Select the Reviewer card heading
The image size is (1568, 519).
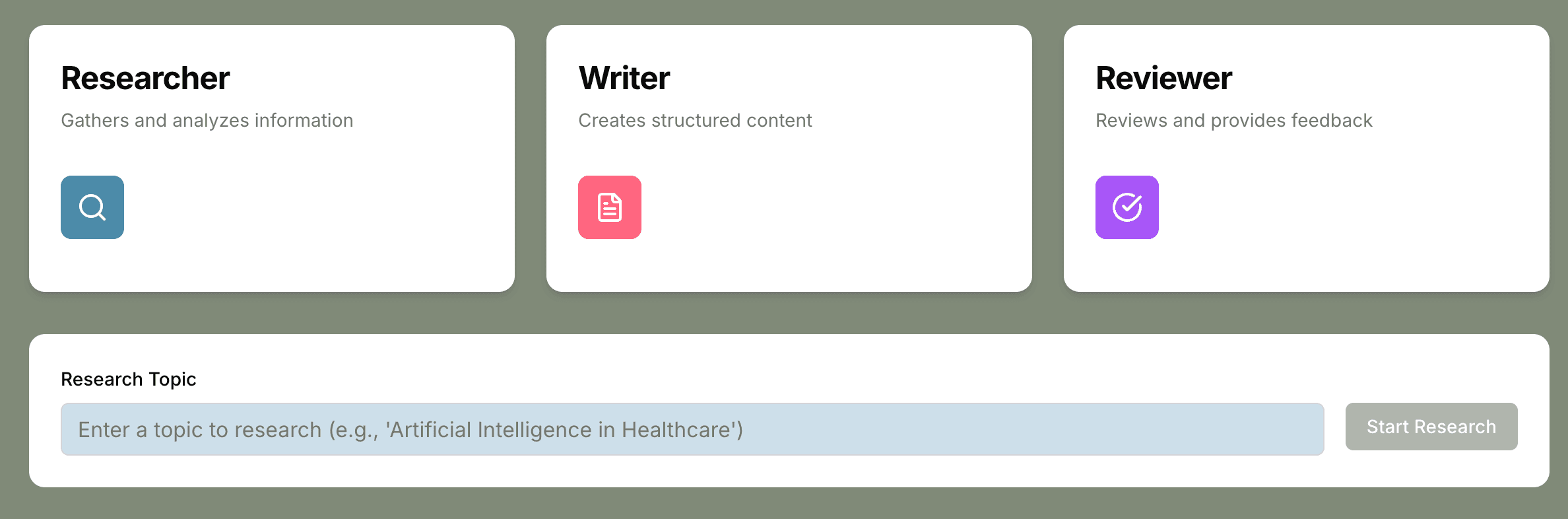coord(1163,79)
